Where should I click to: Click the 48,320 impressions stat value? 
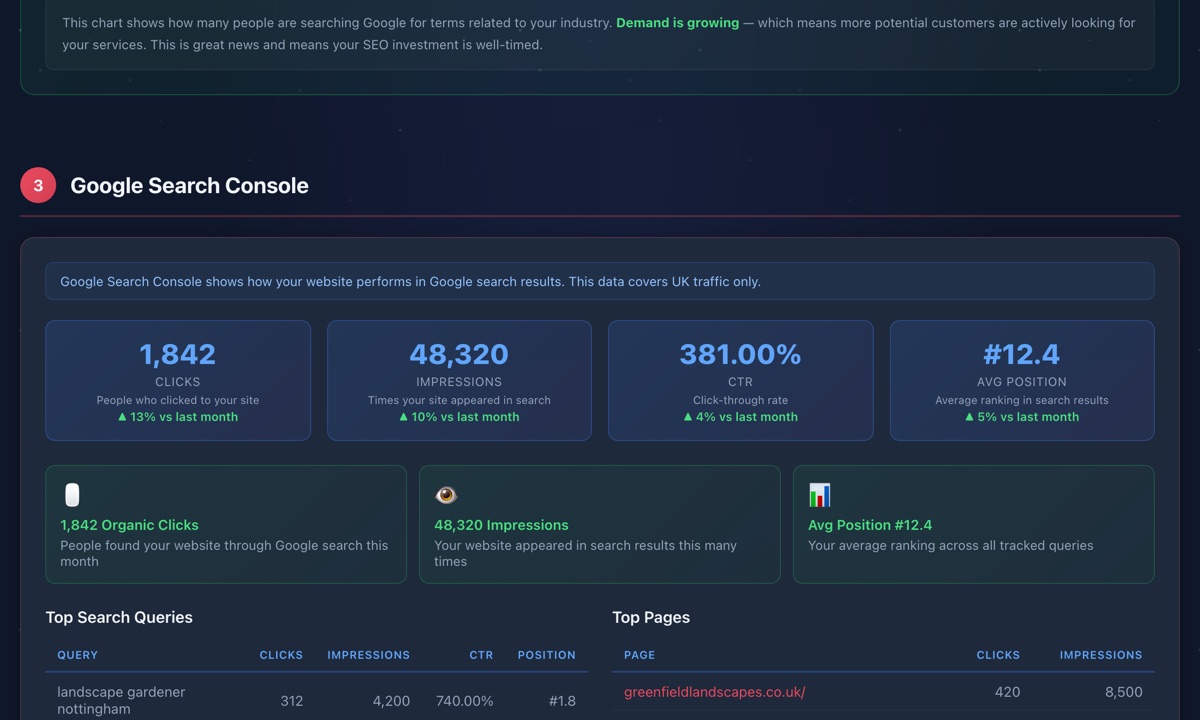(x=459, y=354)
